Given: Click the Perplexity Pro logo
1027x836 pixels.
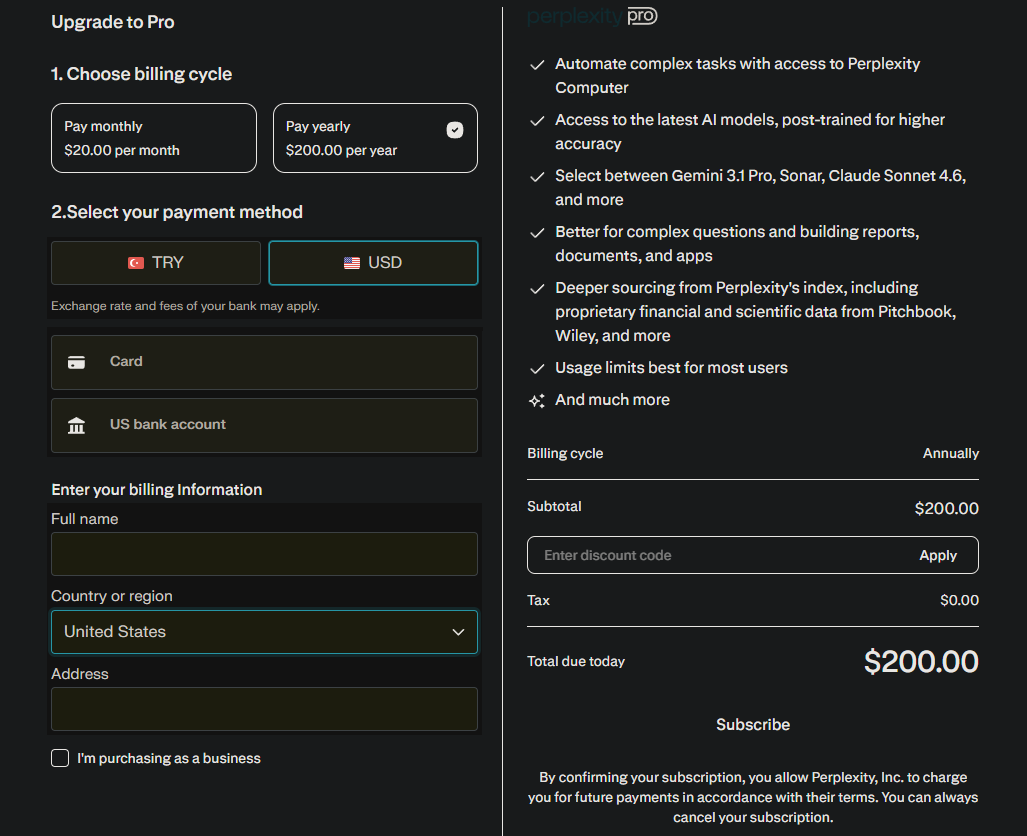Looking at the screenshot, I should (592, 16).
